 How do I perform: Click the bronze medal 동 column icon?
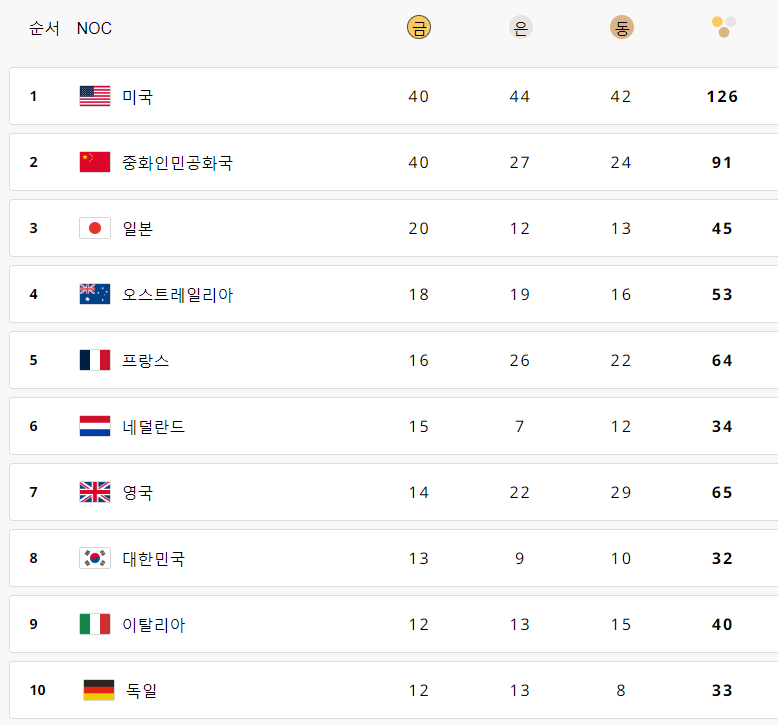(622, 27)
